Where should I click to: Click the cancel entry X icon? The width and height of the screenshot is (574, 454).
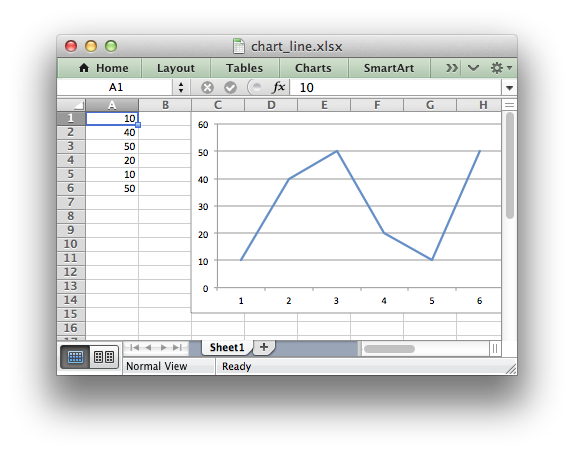pyautogui.click(x=207, y=88)
